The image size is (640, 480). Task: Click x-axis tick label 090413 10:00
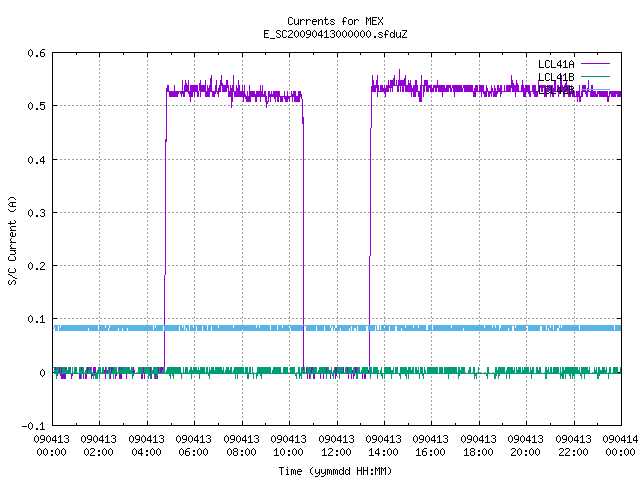point(288,445)
